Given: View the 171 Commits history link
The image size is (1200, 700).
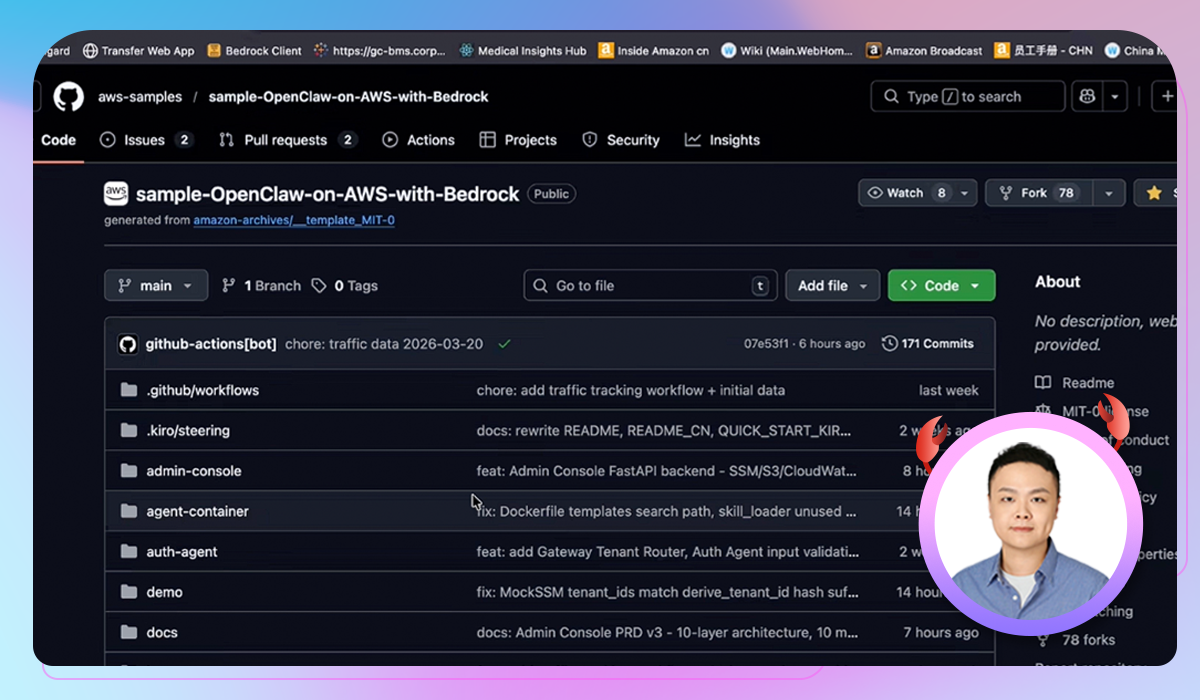Looking at the screenshot, I should pos(927,344).
